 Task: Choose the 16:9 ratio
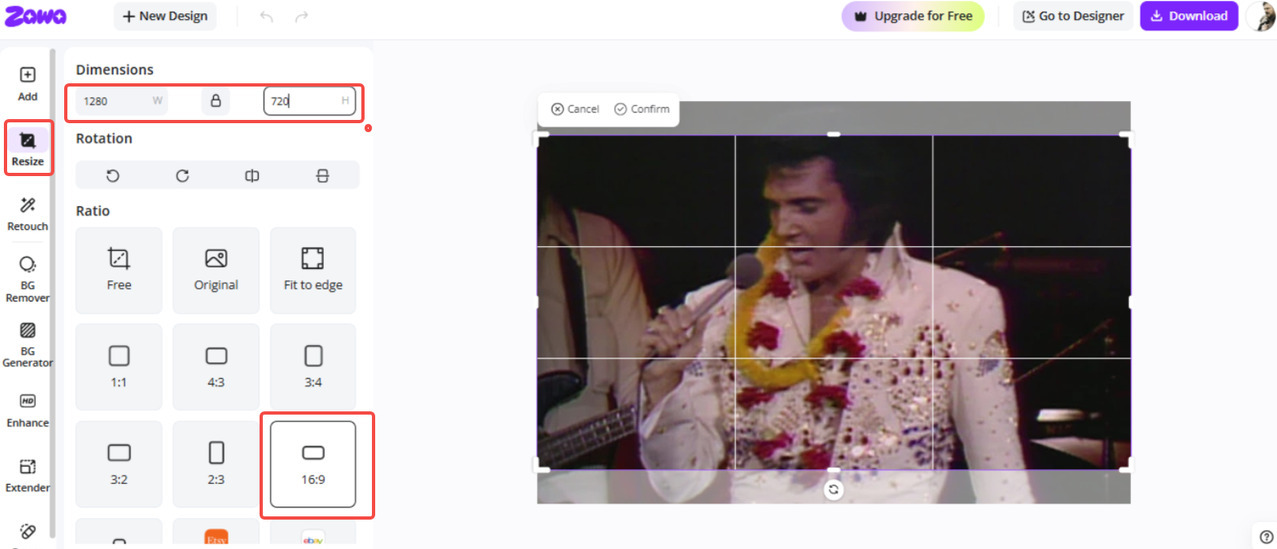click(313, 464)
